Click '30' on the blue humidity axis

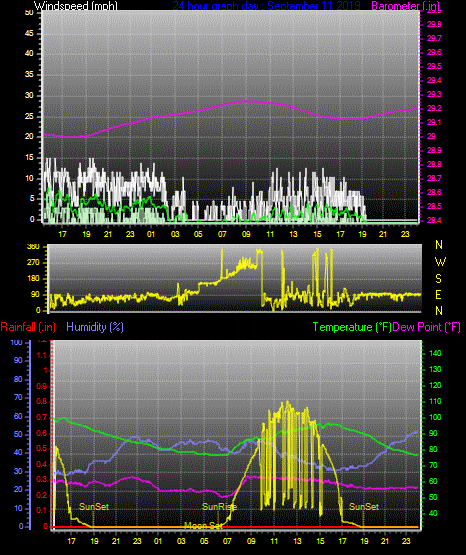pos(18,471)
